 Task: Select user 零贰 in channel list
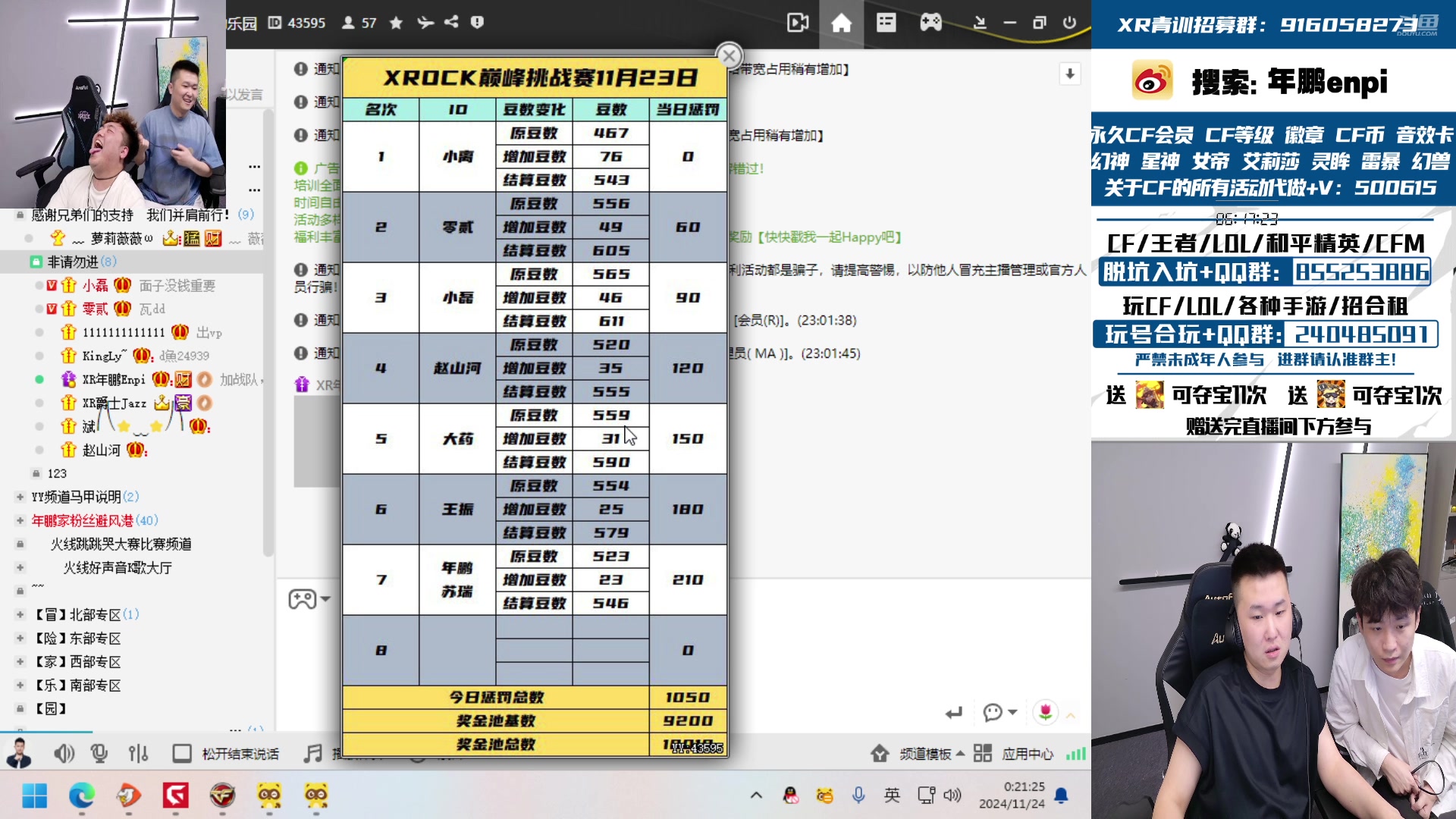pyautogui.click(x=95, y=309)
